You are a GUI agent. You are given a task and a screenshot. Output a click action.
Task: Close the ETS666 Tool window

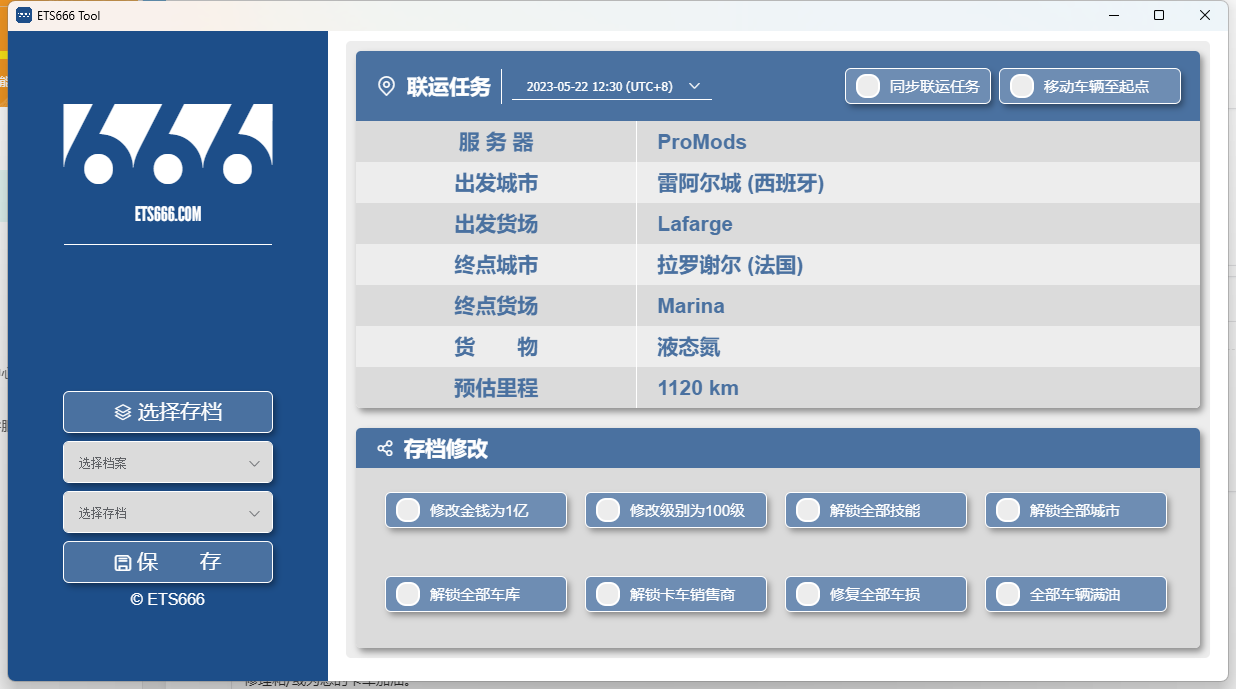[x=1205, y=15]
